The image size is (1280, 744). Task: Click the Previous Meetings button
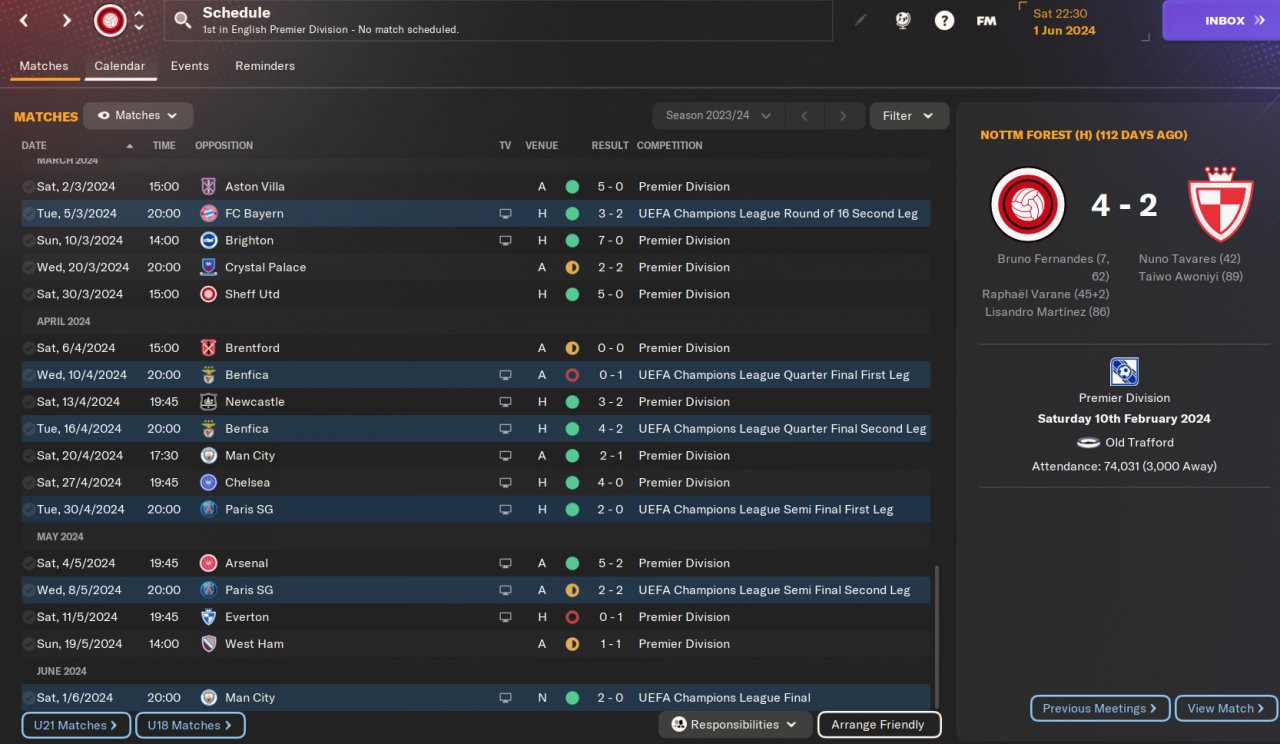coord(1100,709)
